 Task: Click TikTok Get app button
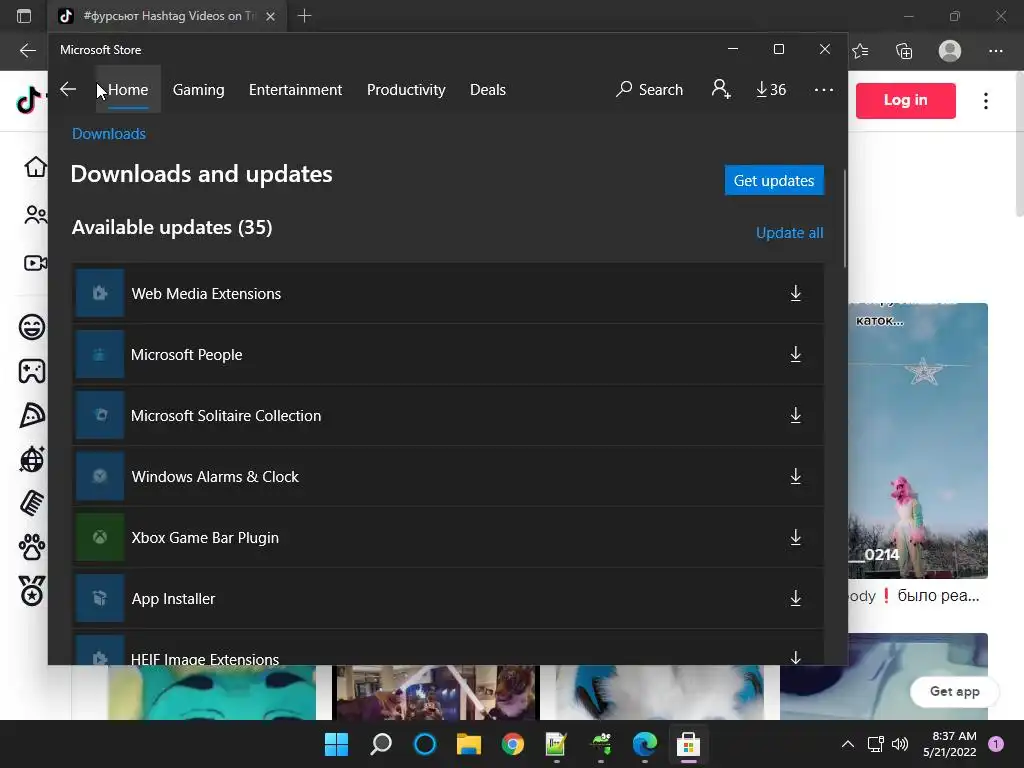click(954, 691)
